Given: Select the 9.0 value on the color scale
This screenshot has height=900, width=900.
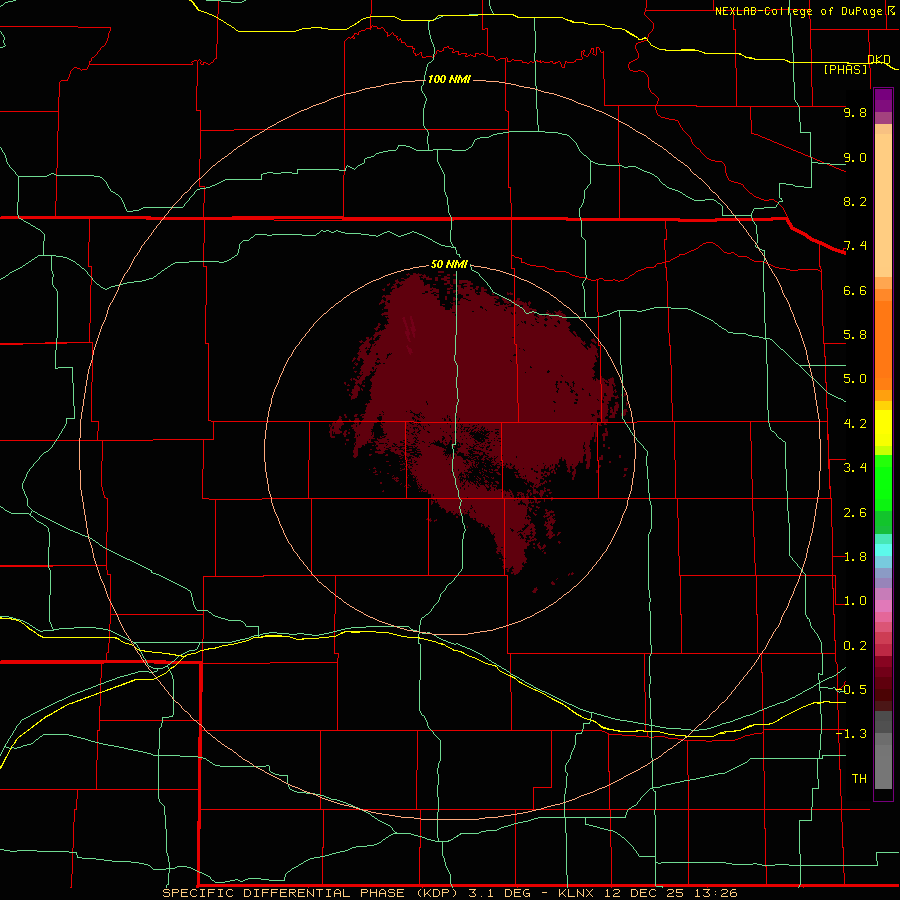Looking at the screenshot, I should point(855,157).
